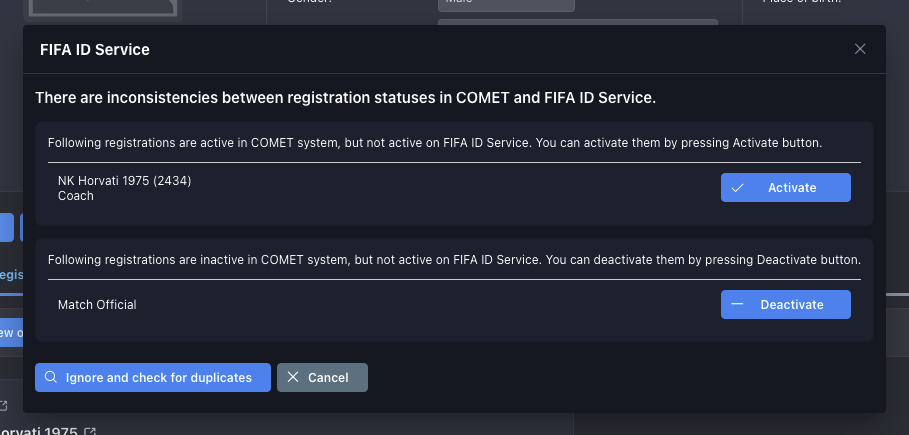The height and width of the screenshot is (435, 909).
Task: Click the X icon on Cancel
Action: (293, 377)
